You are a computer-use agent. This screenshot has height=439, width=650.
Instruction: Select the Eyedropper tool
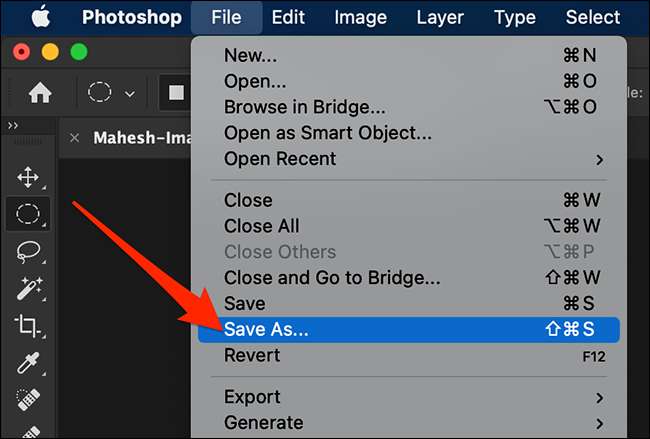coord(28,363)
